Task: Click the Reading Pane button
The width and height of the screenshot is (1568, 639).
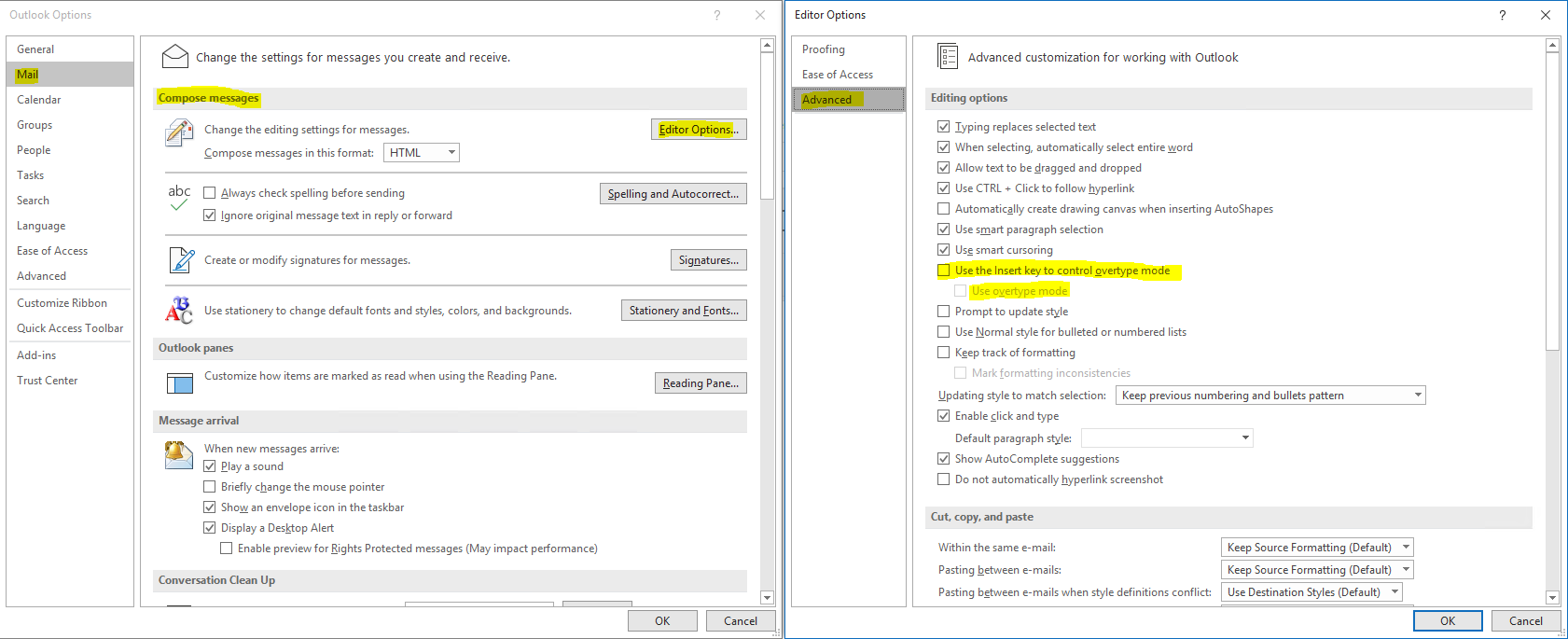Action: coord(701,383)
